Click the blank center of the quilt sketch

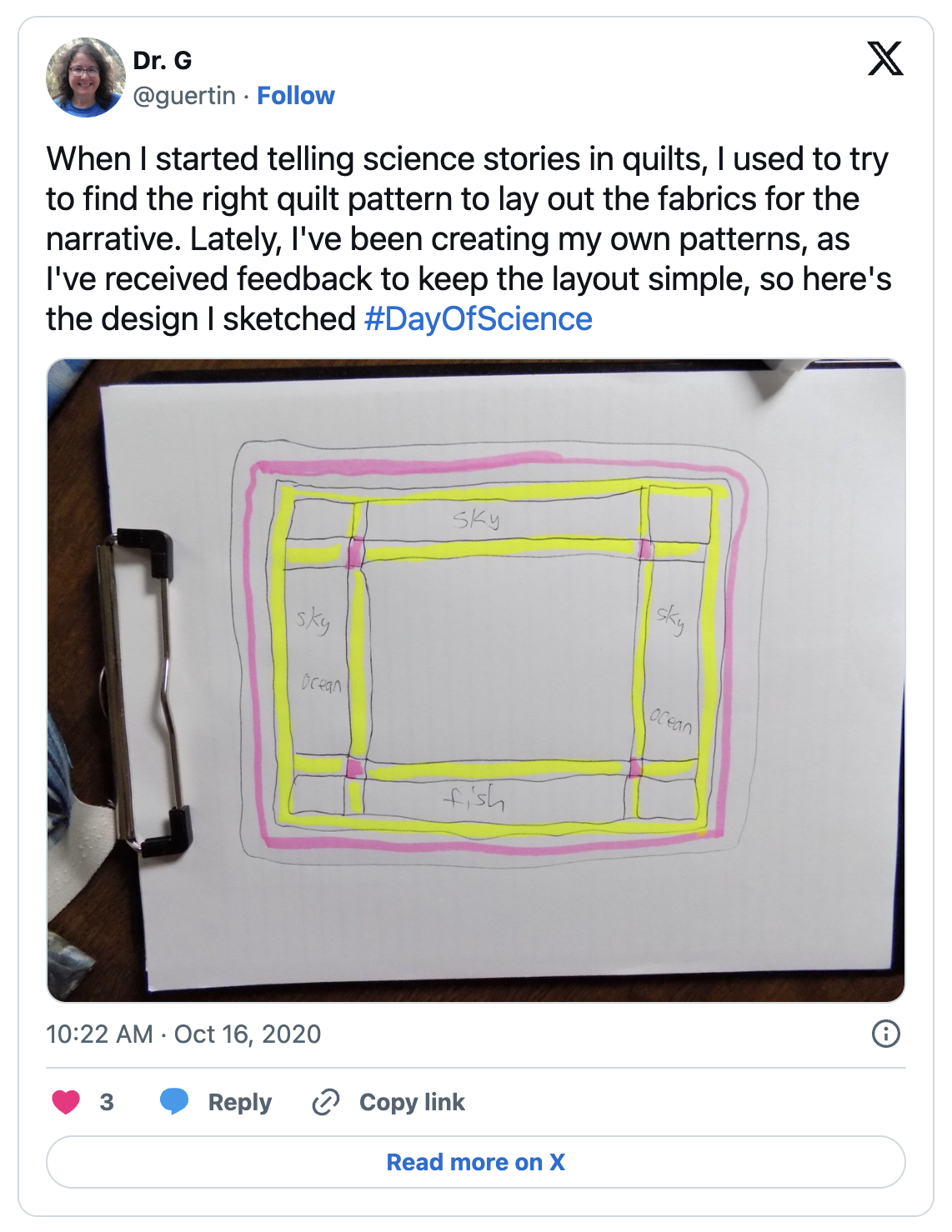(x=500, y=659)
